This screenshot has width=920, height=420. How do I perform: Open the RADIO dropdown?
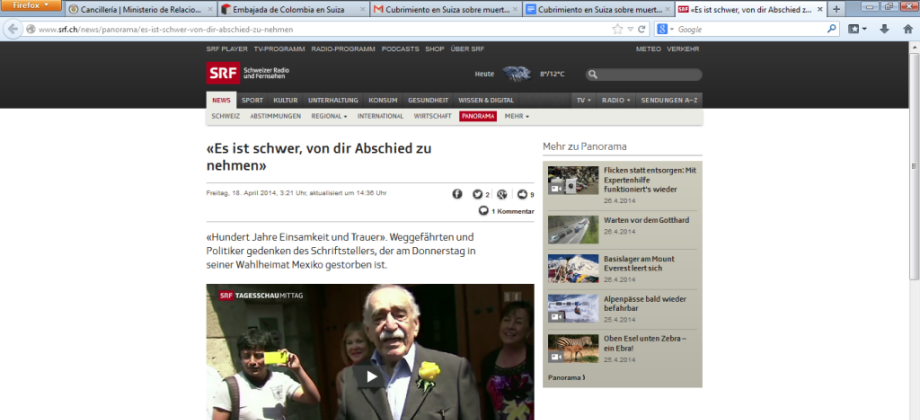[x=615, y=100]
